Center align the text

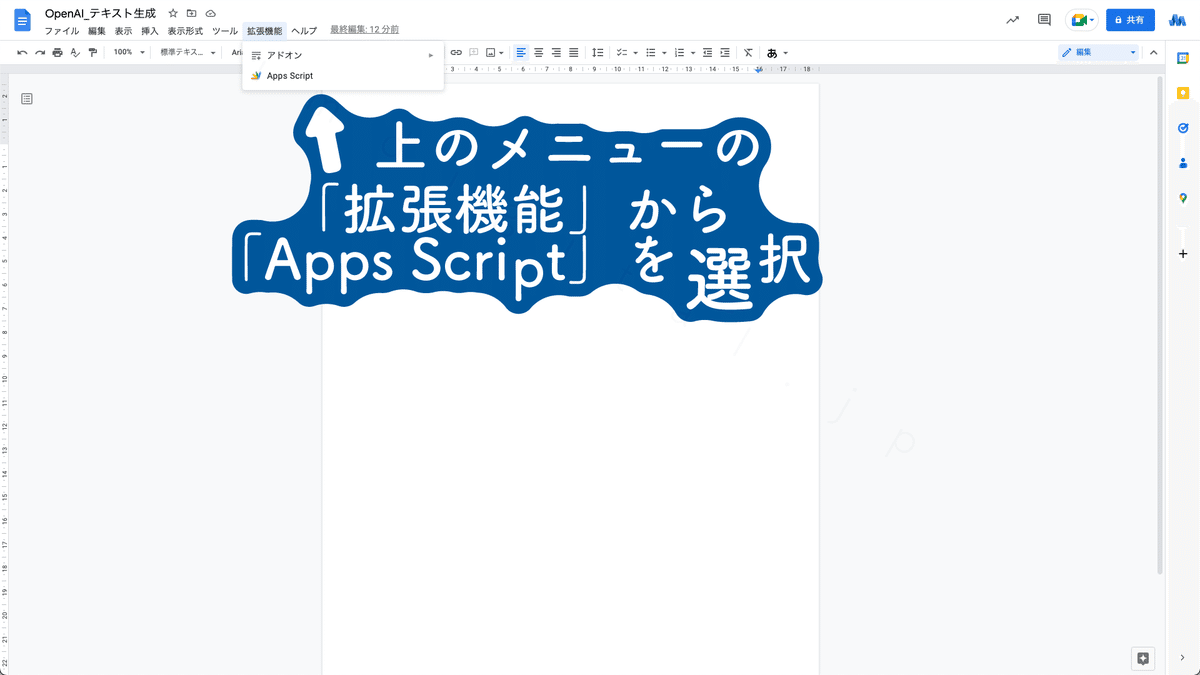coord(538,52)
